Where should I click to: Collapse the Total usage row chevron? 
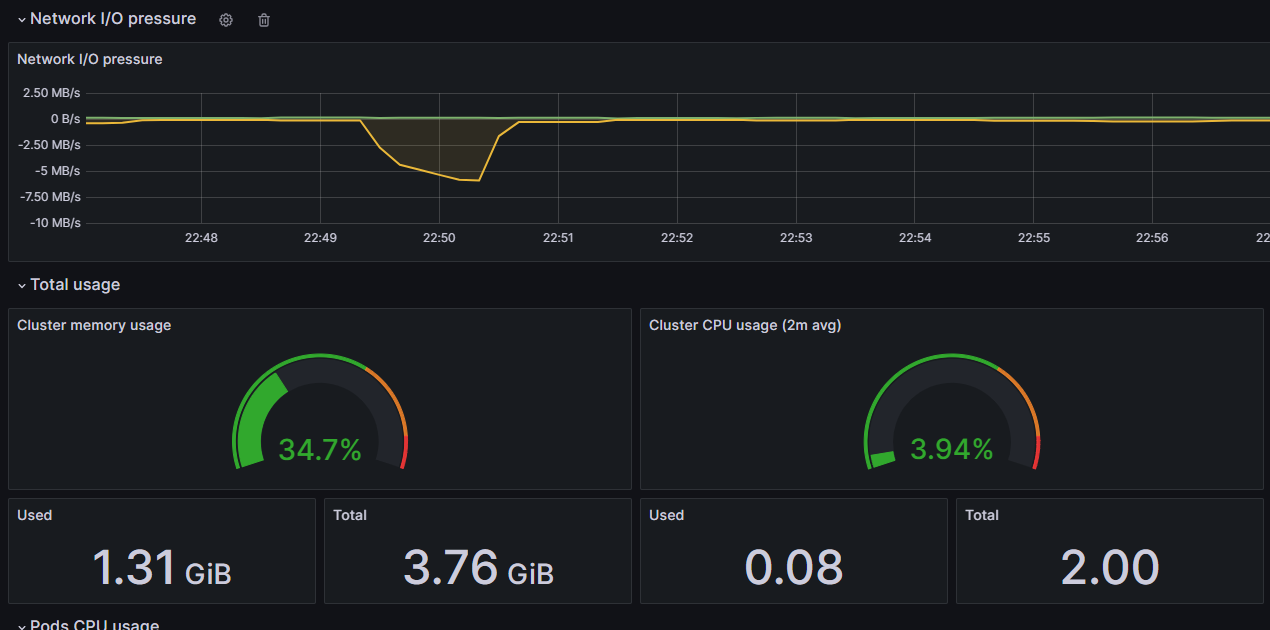(x=21, y=286)
